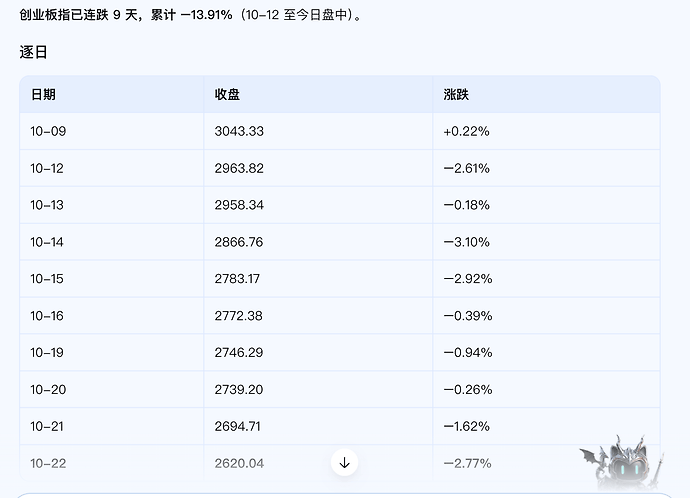Screen dimensions: 690x498
Task: Click the scroll-to-bottom arrow button
Action: click(x=345, y=462)
